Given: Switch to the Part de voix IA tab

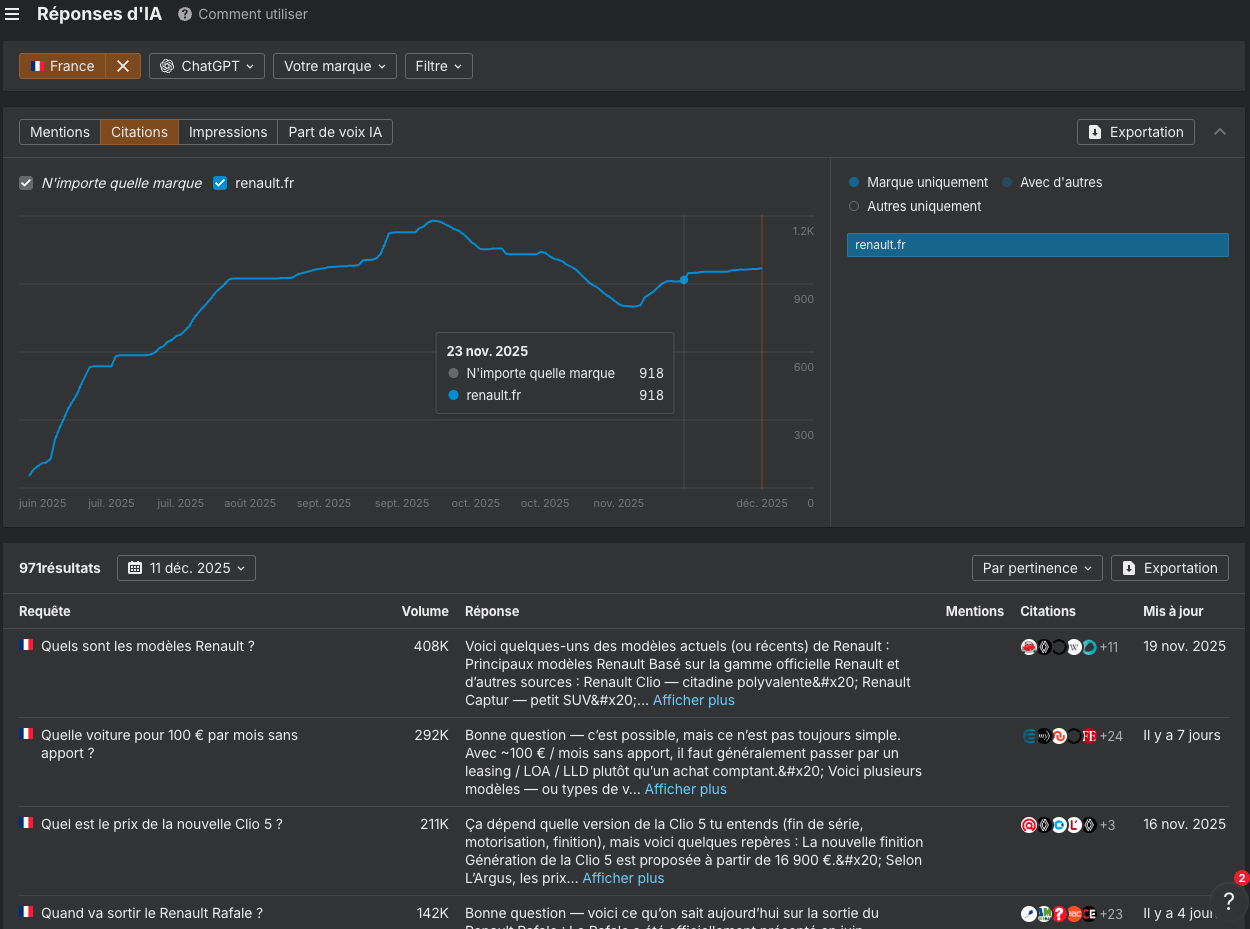Looking at the screenshot, I should [335, 132].
